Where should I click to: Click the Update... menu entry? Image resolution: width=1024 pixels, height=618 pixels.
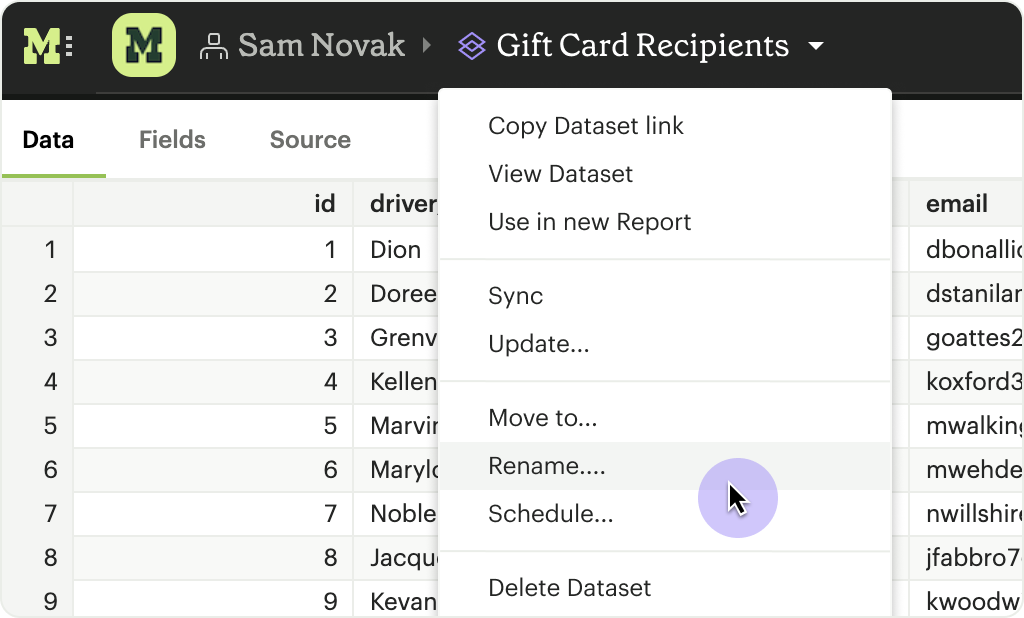click(x=538, y=344)
